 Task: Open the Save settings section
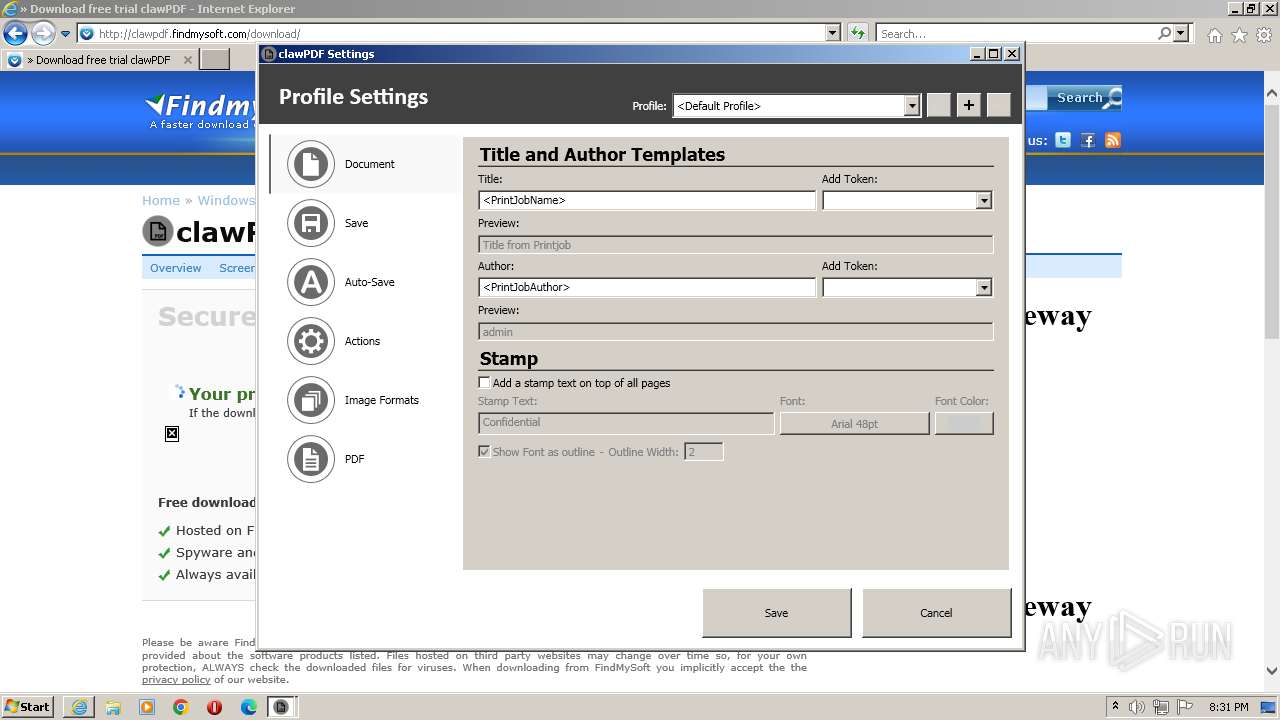[x=366, y=223]
